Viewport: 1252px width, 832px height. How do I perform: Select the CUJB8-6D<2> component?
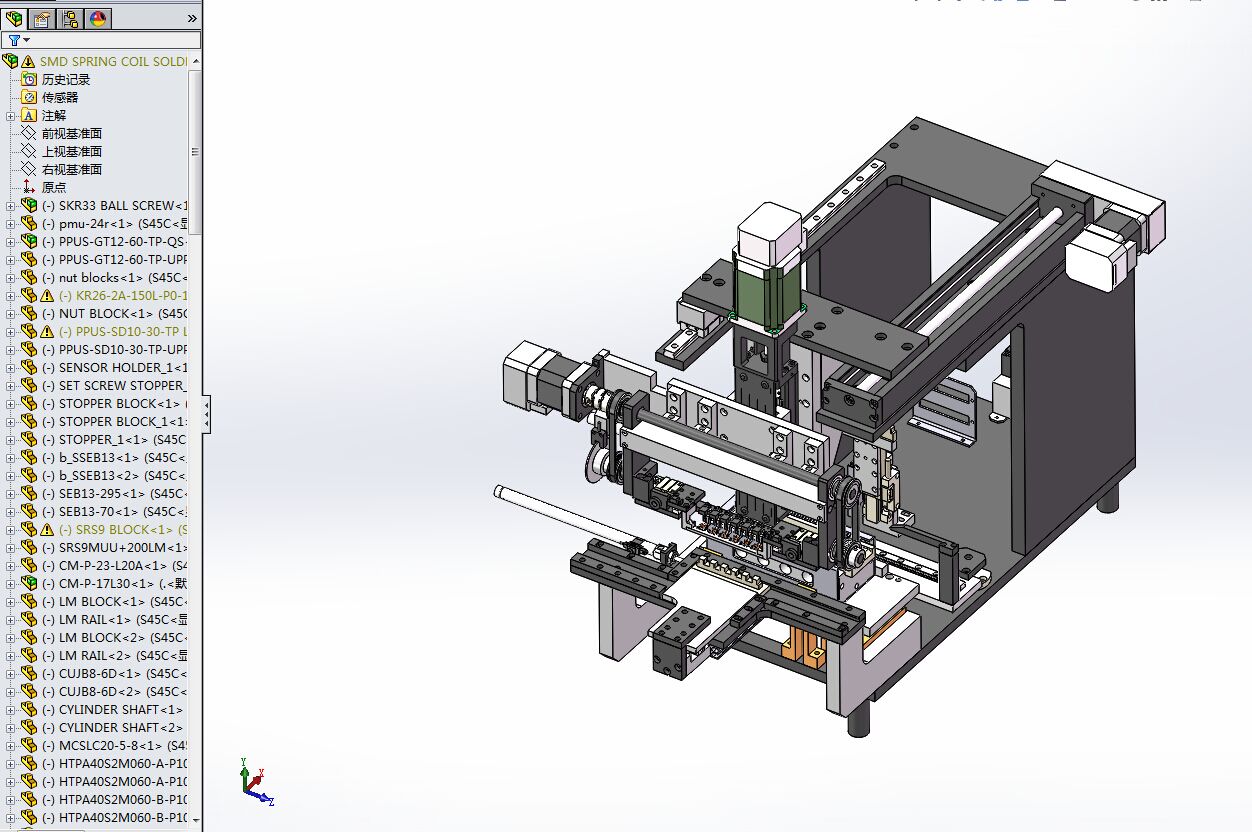(x=115, y=691)
